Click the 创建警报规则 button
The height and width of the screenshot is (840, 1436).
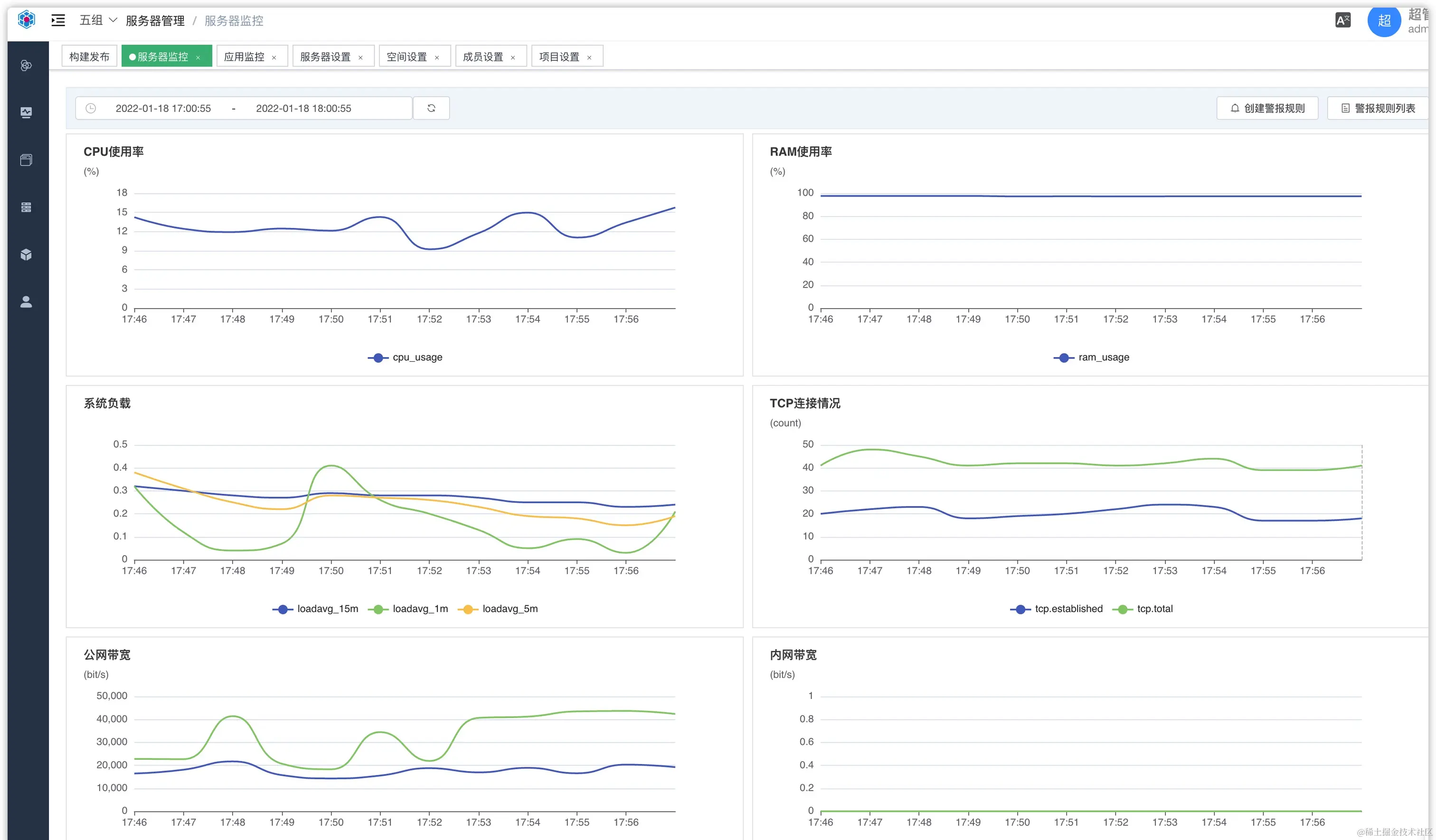(x=1267, y=108)
